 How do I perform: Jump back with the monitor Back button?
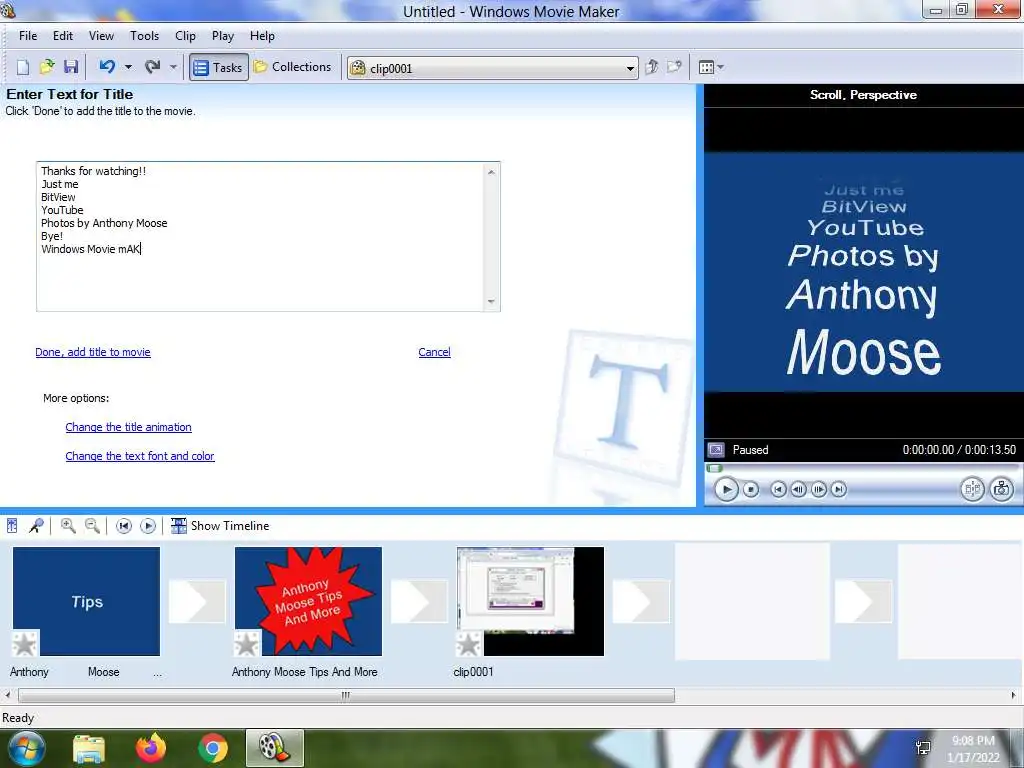pyautogui.click(x=778, y=489)
